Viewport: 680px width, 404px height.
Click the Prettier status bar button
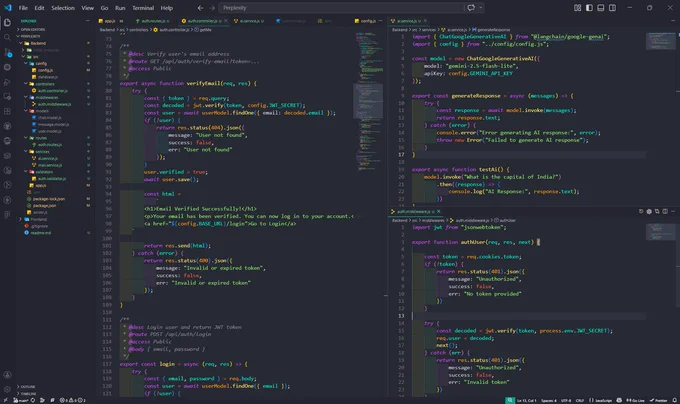[x=658, y=400]
